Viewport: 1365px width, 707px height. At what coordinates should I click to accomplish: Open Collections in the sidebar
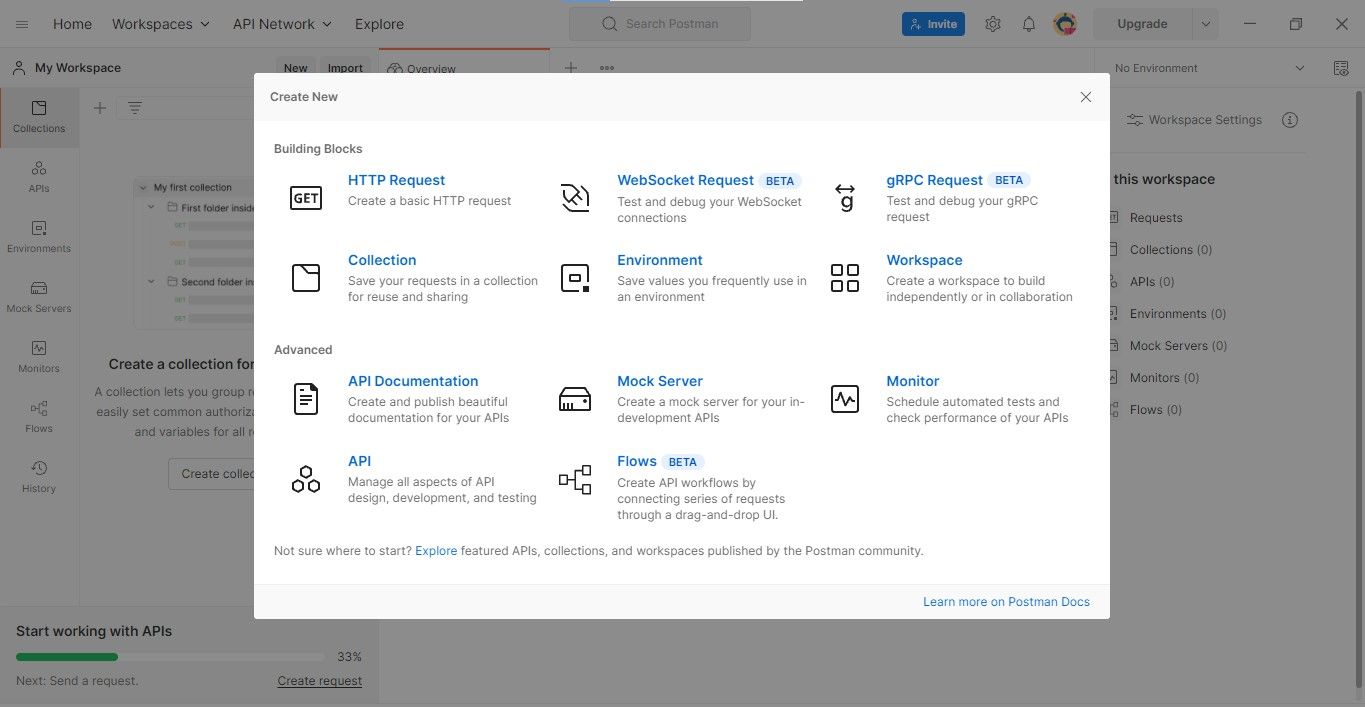coord(39,118)
